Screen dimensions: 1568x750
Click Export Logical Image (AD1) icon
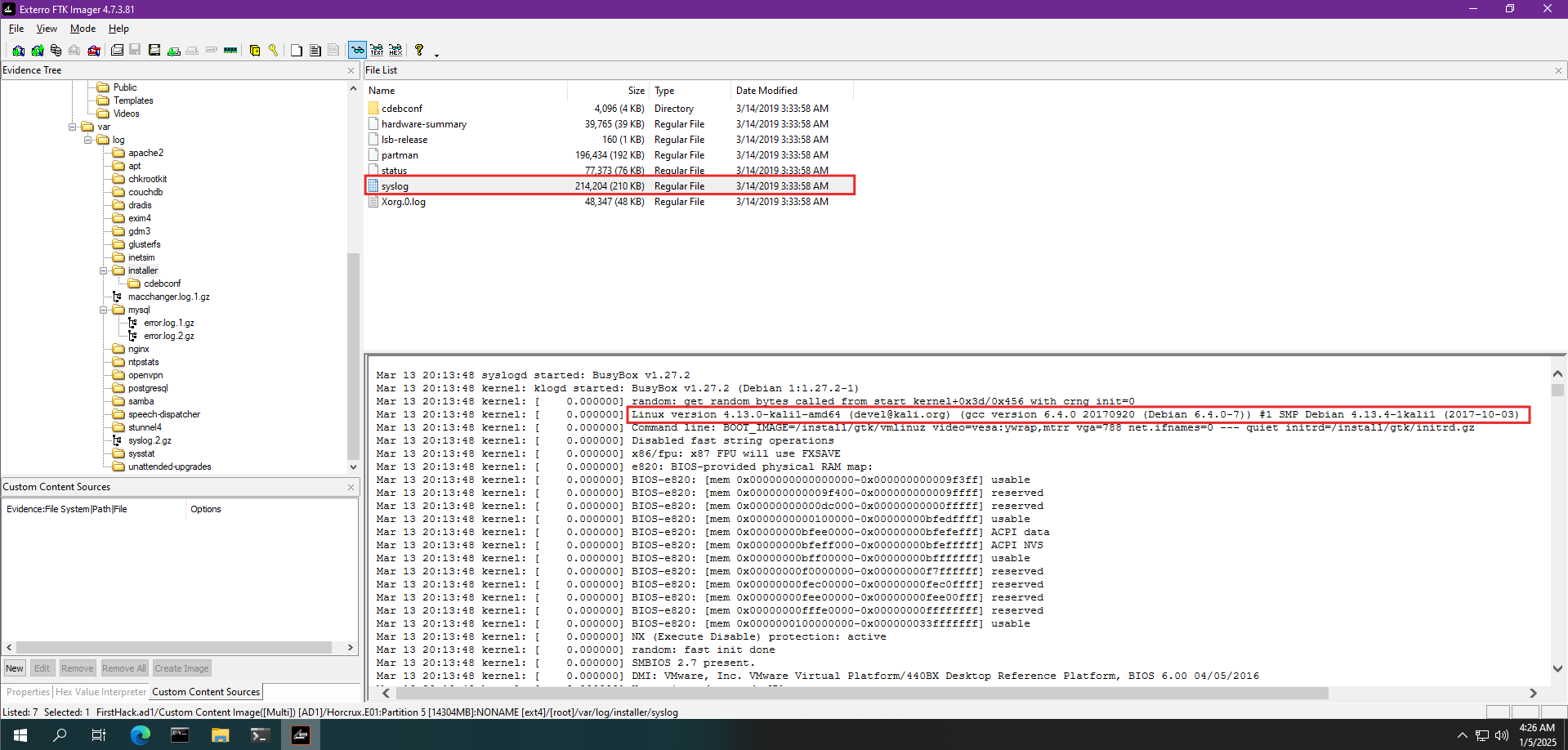point(154,51)
